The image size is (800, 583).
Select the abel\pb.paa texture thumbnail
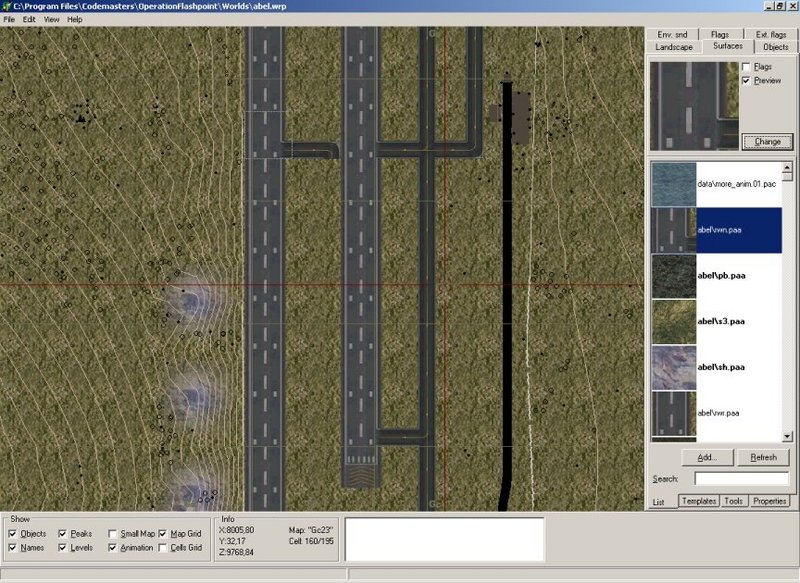[673, 276]
